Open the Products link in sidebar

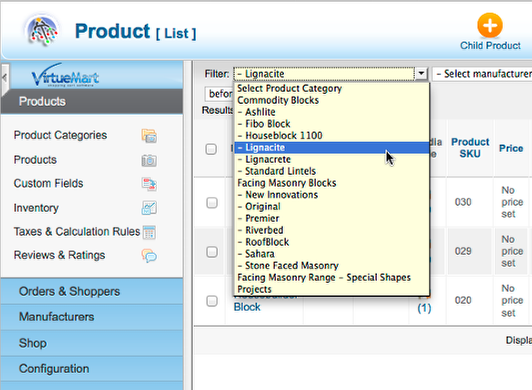[x=35, y=160]
